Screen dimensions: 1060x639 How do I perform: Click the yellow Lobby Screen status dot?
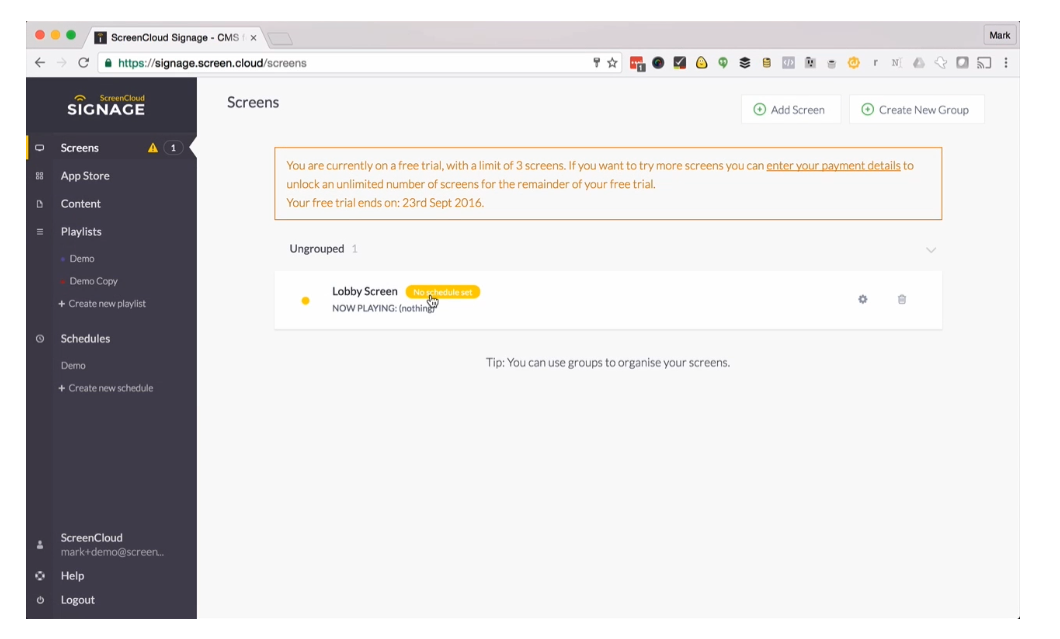tap(305, 300)
